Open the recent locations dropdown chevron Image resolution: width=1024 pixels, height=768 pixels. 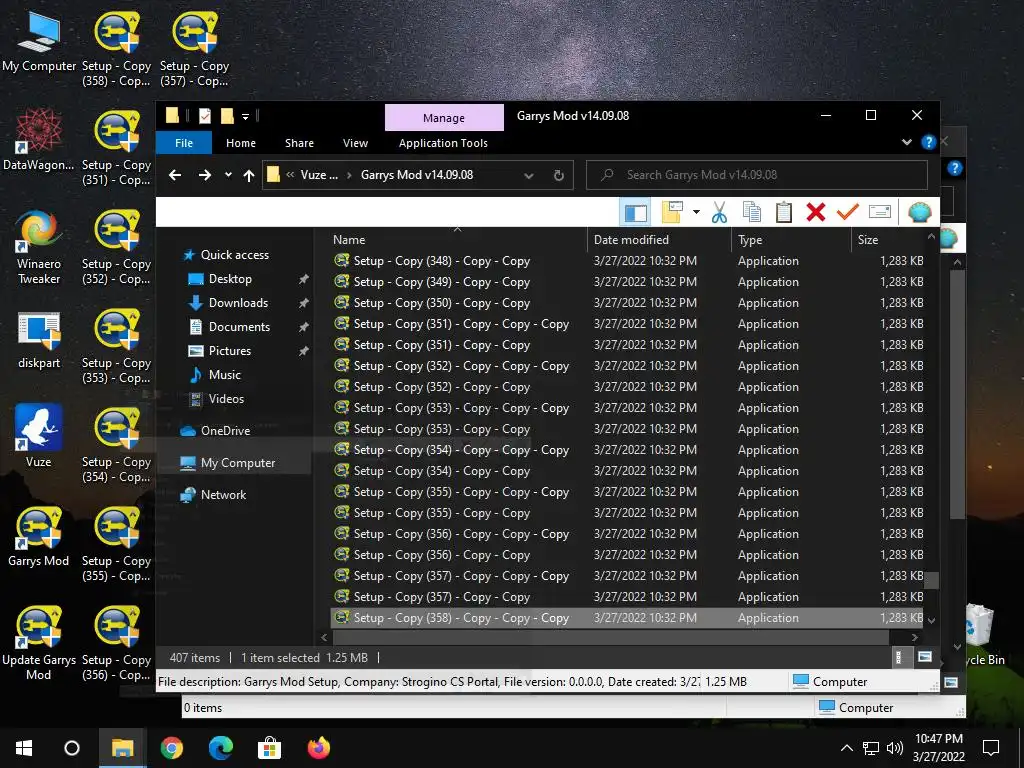(228, 175)
